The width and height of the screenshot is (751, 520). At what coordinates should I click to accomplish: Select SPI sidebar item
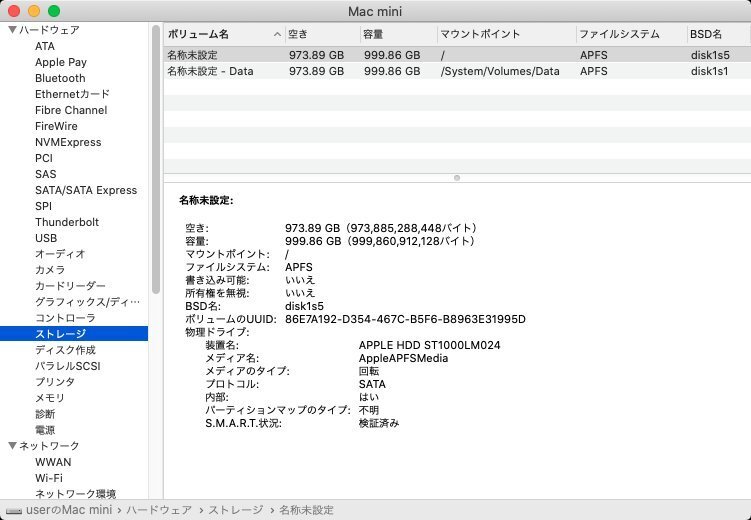tap(44, 206)
